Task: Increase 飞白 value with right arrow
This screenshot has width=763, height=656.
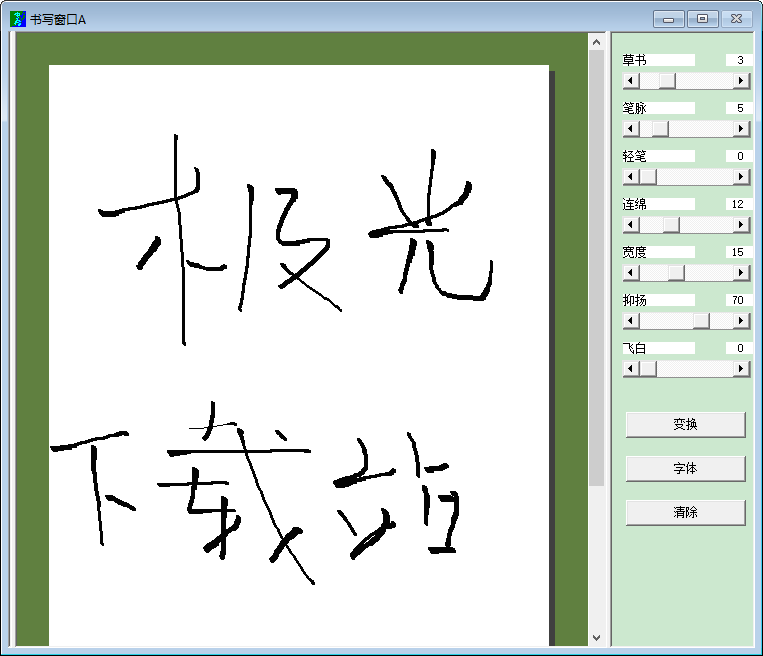Action: (x=741, y=369)
